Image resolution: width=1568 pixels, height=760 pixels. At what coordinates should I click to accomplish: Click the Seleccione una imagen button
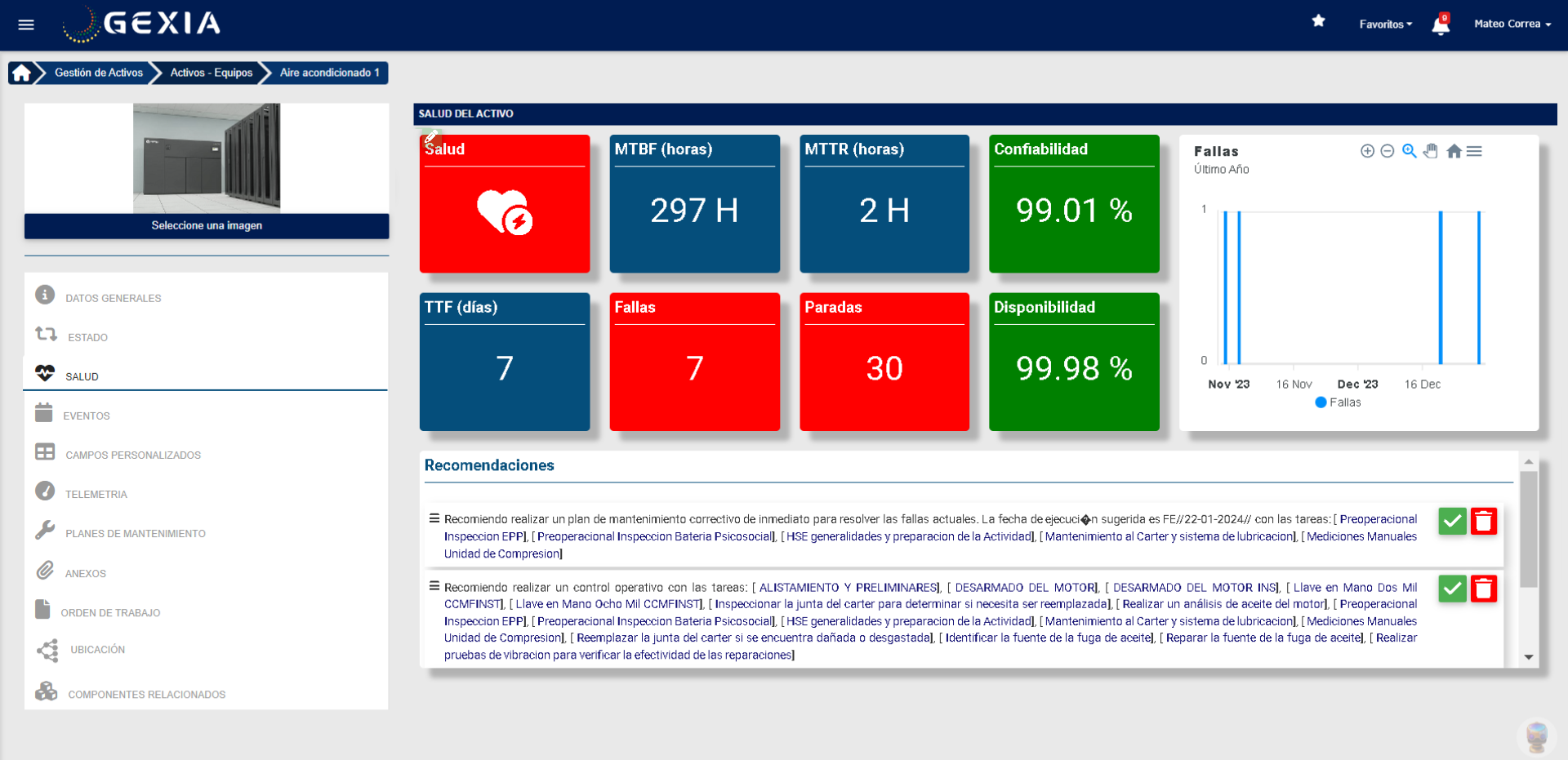pos(207,226)
